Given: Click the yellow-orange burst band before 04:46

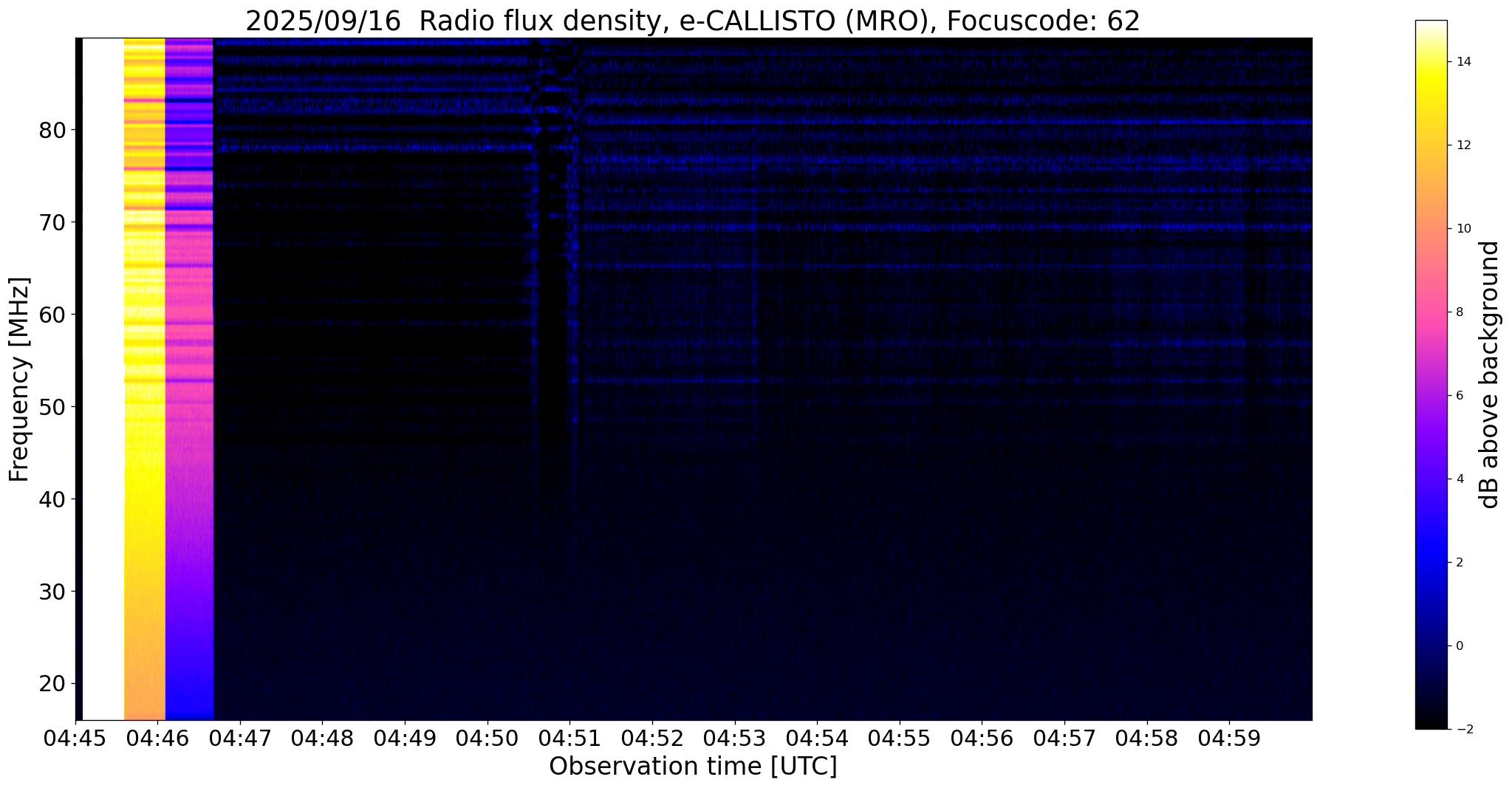Looking at the screenshot, I should tap(144, 379).
